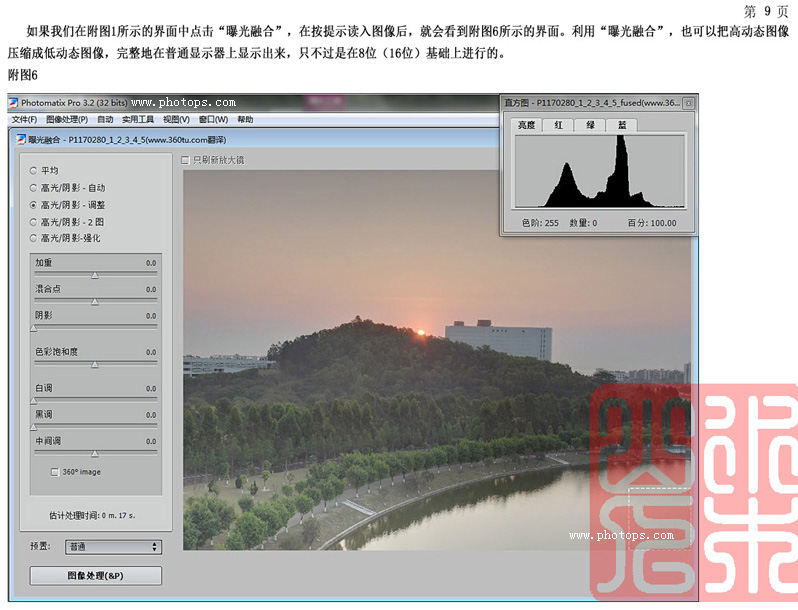Close the 直方图 histogram window

688,103
